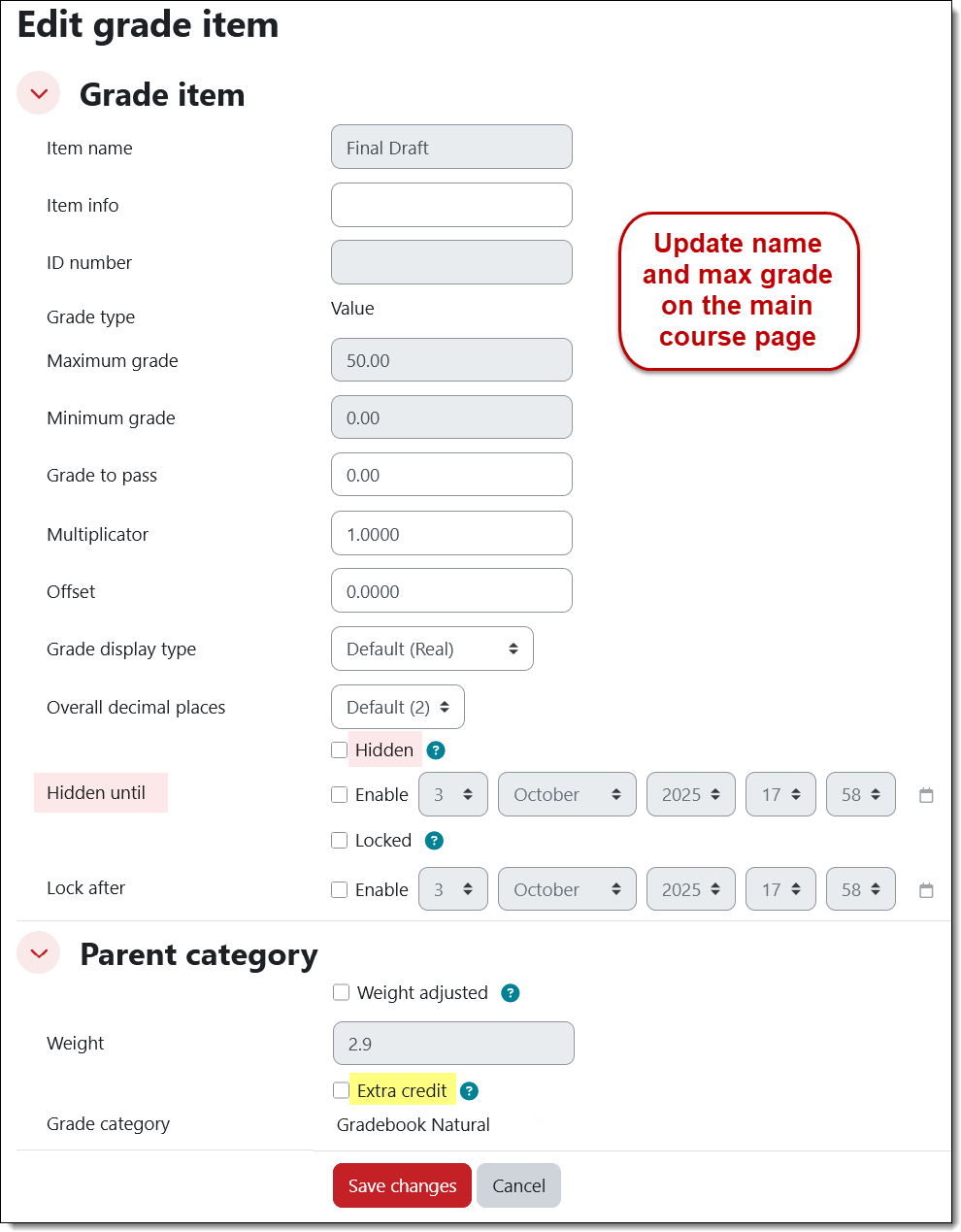Open help for Weight adjusted
This screenshot has height=1232, width=961.
pyautogui.click(x=511, y=993)
